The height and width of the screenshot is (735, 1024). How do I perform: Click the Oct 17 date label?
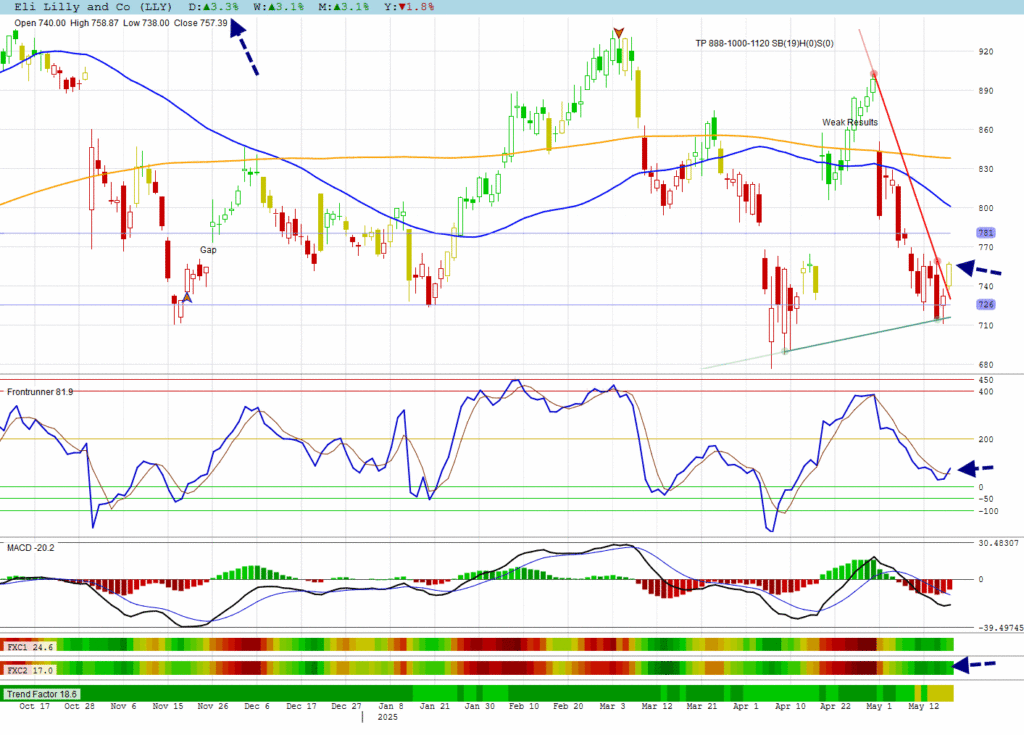coord(35,706)
